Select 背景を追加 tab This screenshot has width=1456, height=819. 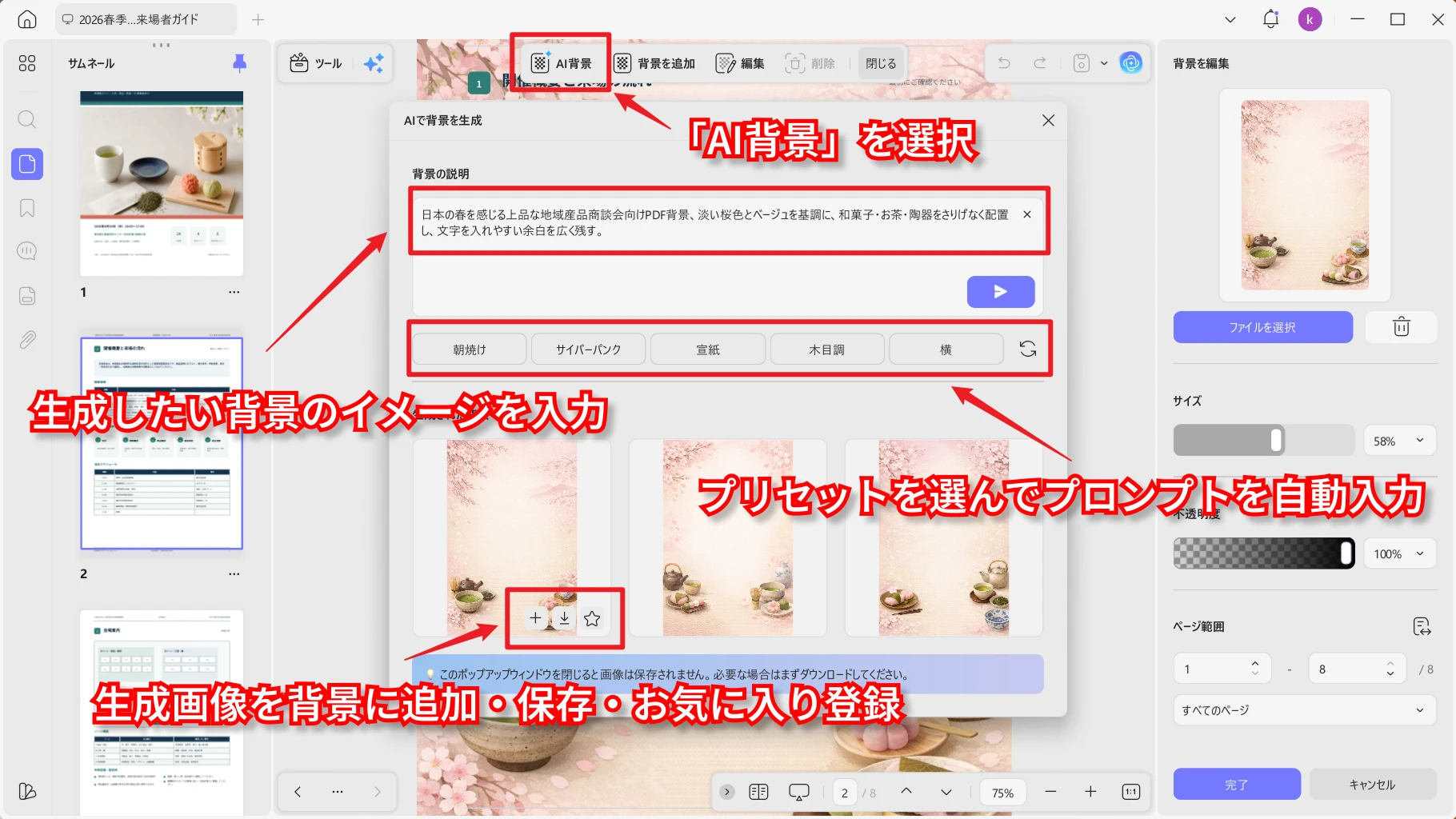[654, 63]
